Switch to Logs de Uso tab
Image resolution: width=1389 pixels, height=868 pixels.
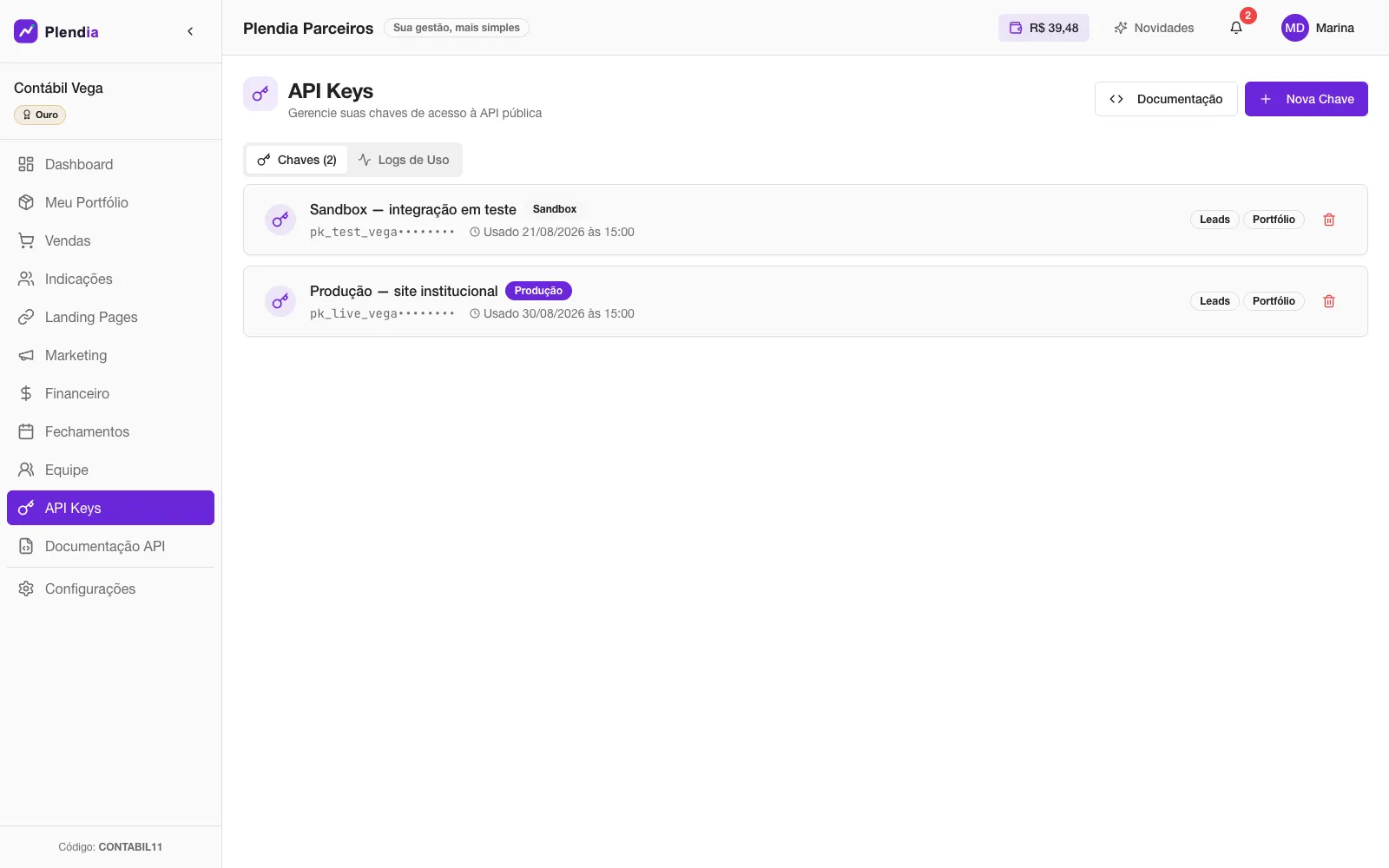coord(404,160)
